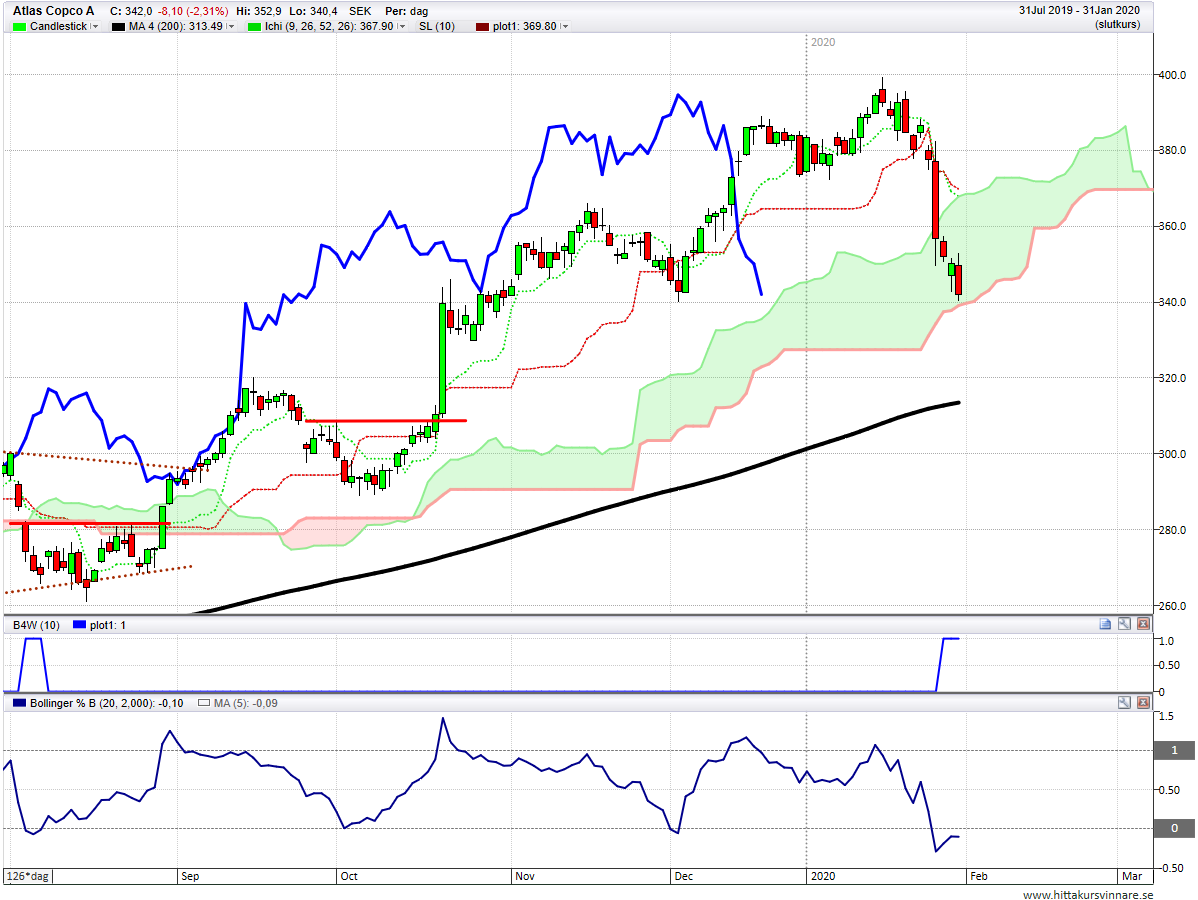The width and height of the screenshot is (1198, 900).
Task: Click the Bollinger % B (20, 2,000) title
Action: click(x=106, y=703)
